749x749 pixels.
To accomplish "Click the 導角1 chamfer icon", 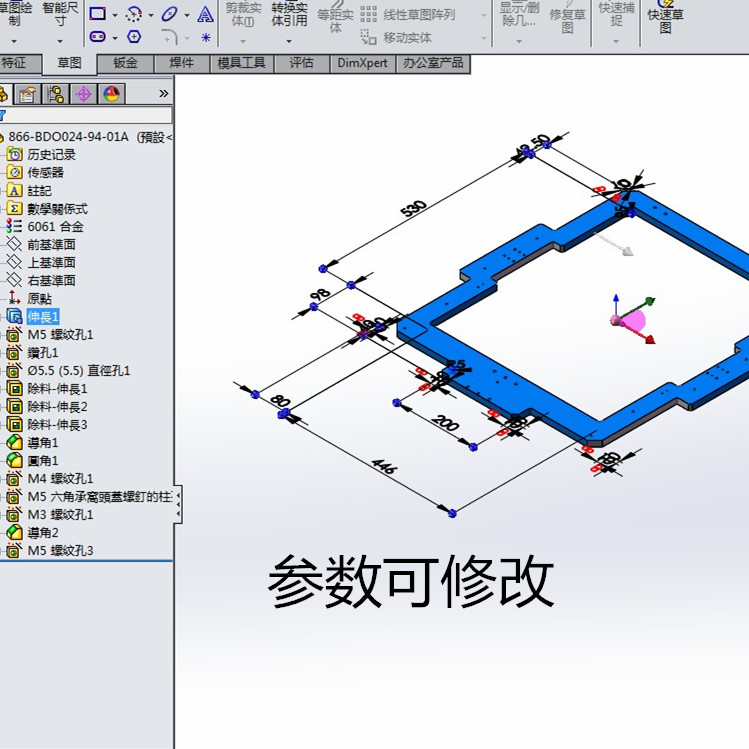I will (14, 442).
